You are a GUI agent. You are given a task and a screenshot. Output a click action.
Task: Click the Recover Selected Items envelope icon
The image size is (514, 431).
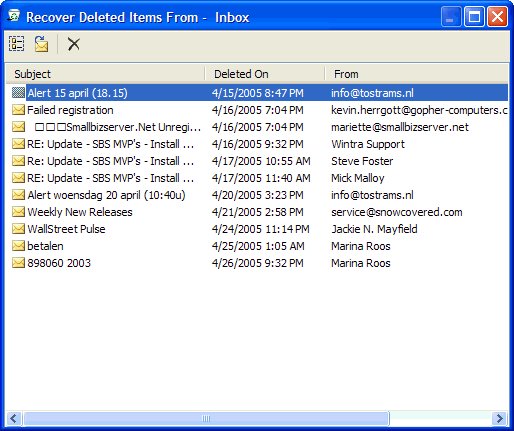(x=42, y=44)
